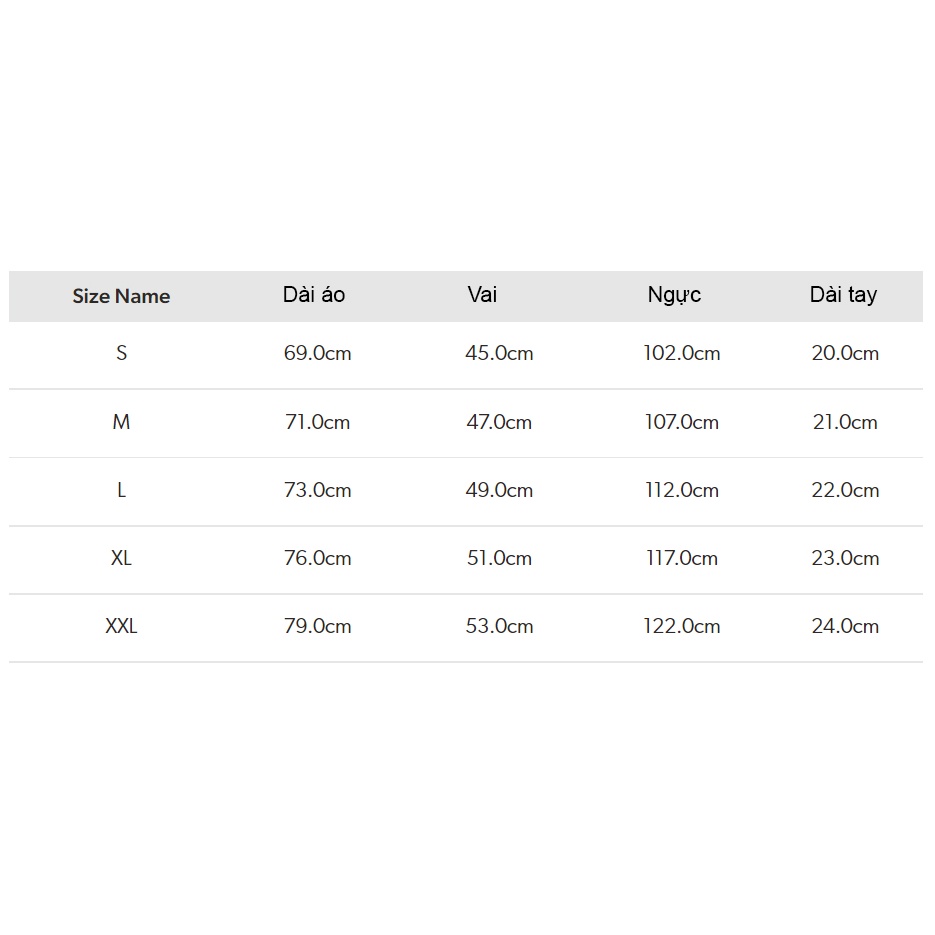Click the 79.0cm shirt length cell

(x=317, y=626)
